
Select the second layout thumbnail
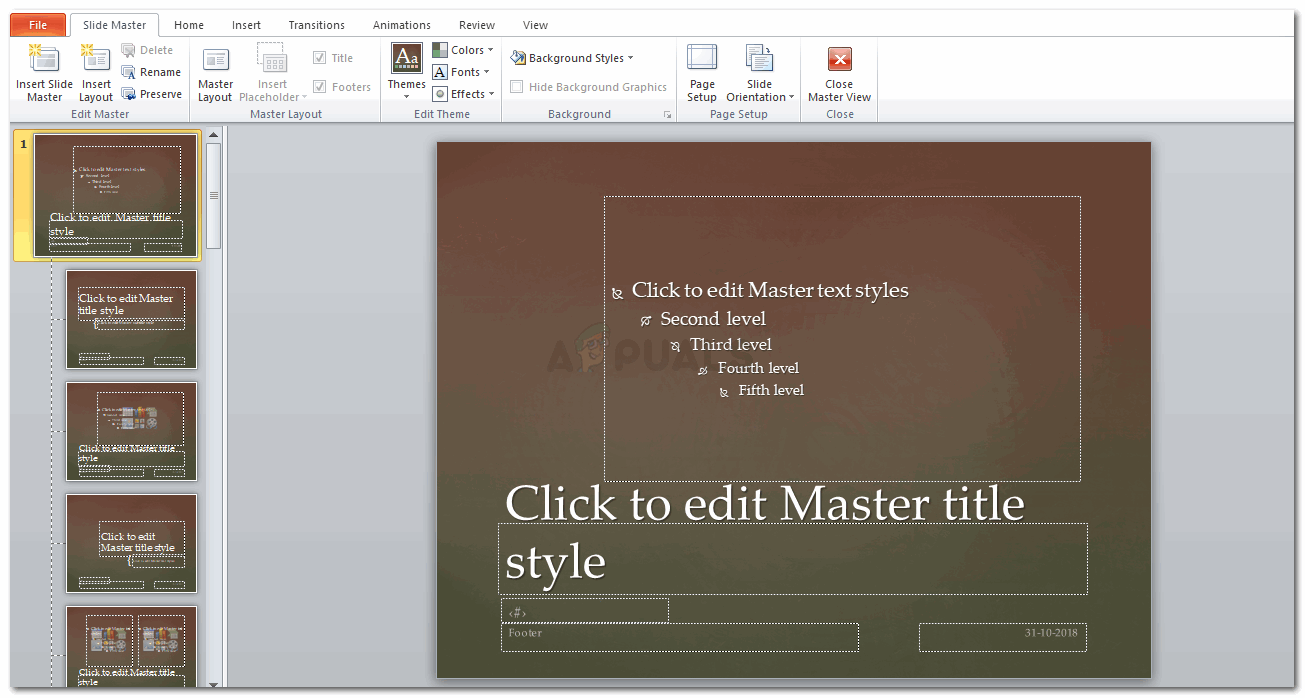[x=131, y=431]
